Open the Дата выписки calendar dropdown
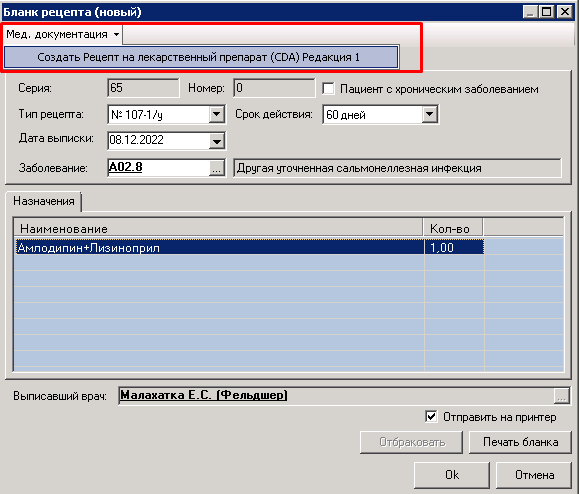579x494 pixels. (217, 141)
